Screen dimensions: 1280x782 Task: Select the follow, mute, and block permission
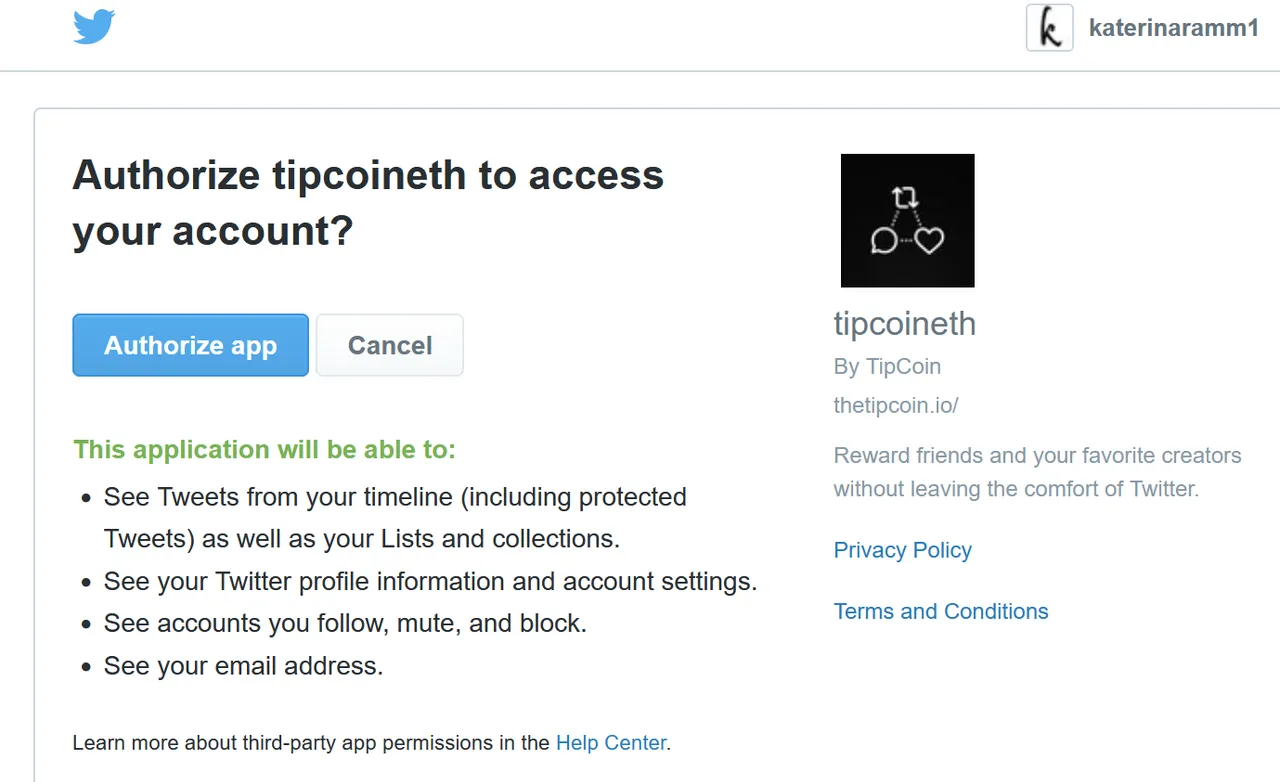345,623
